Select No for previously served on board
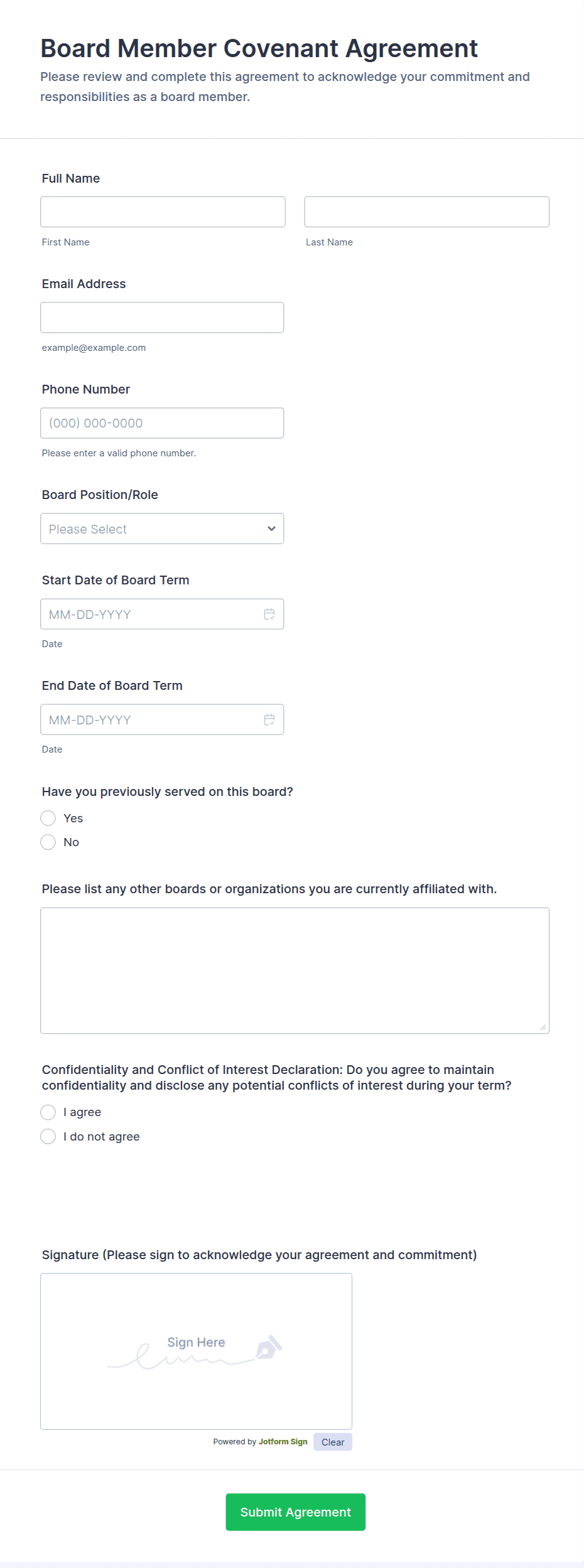The height and width of the screenshot is (1568, 584). tap(48, 842)
